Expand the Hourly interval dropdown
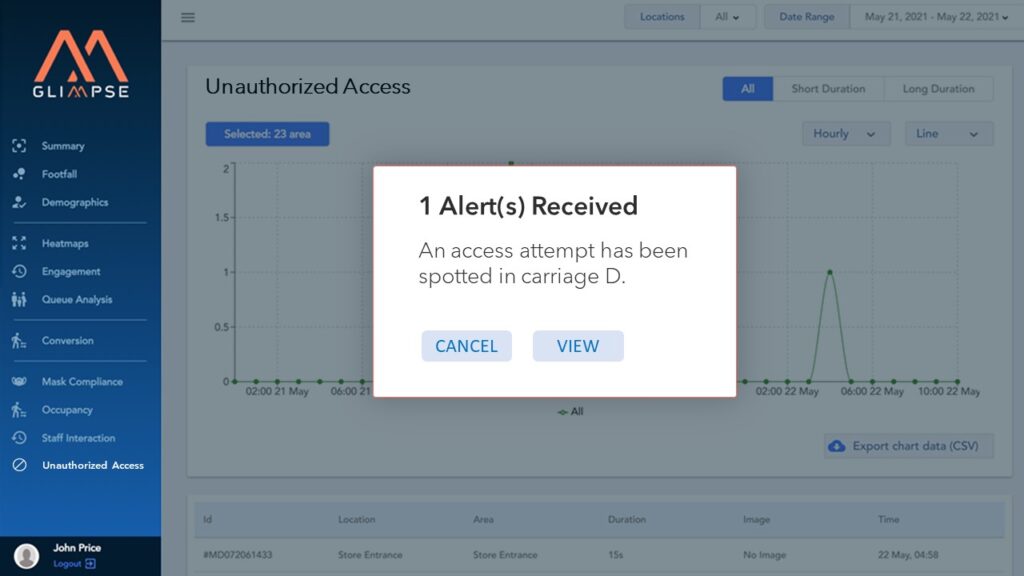This screenshot has height=576, width=1024. click(x=845, y=134)
